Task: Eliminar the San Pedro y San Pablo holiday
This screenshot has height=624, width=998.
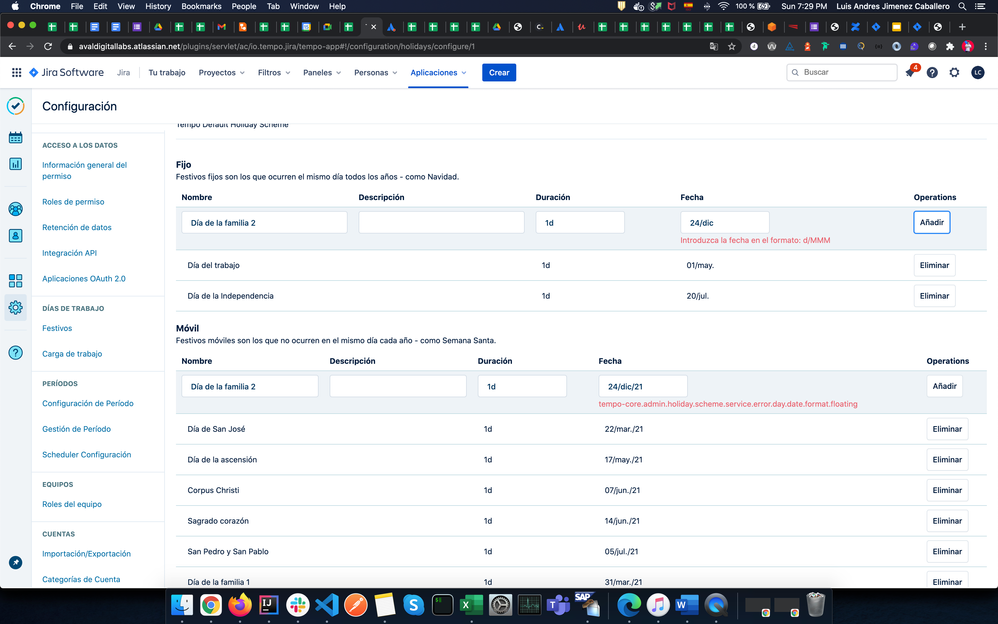Action: (947, 551)
